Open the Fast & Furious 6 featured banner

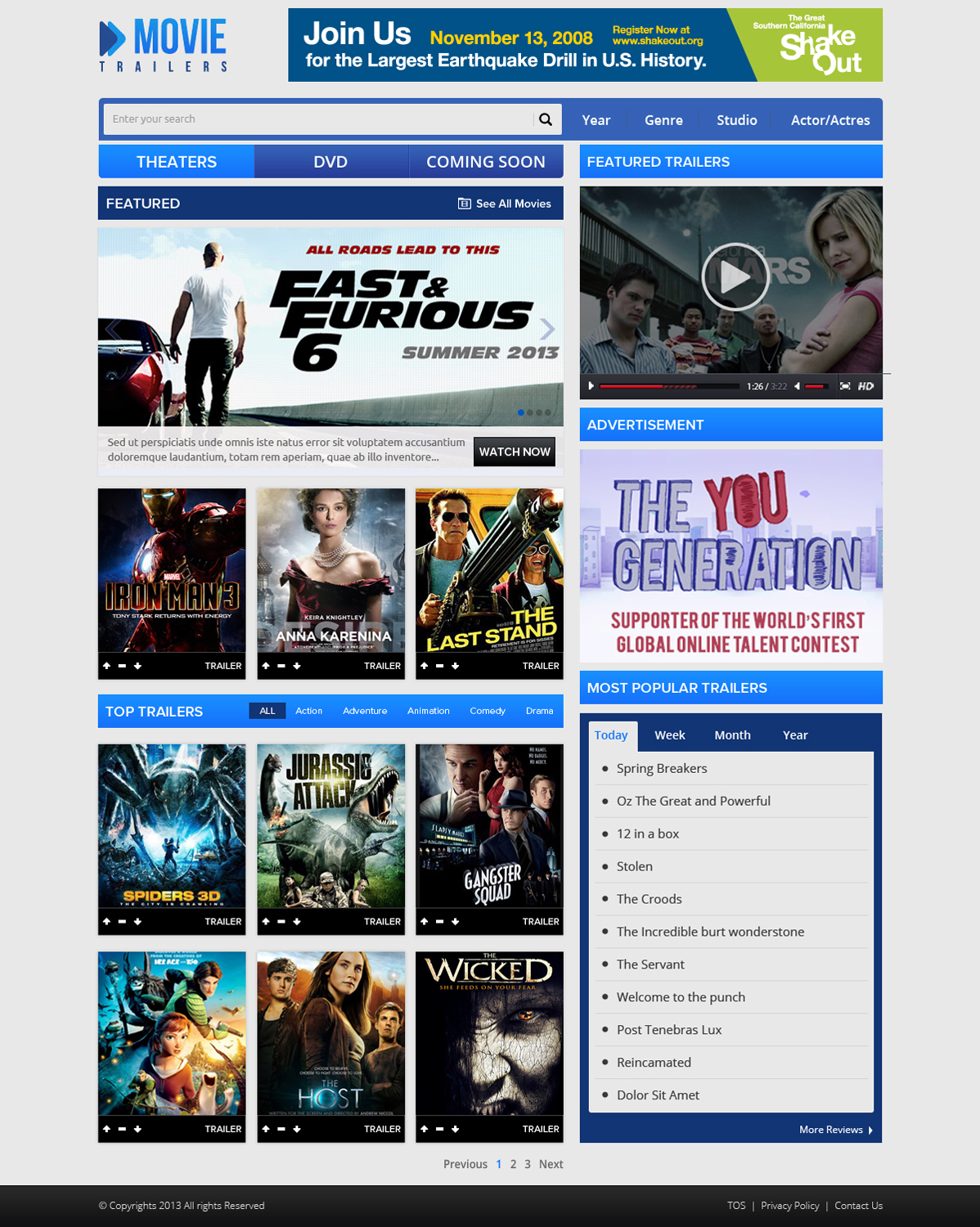coord(330,327)
